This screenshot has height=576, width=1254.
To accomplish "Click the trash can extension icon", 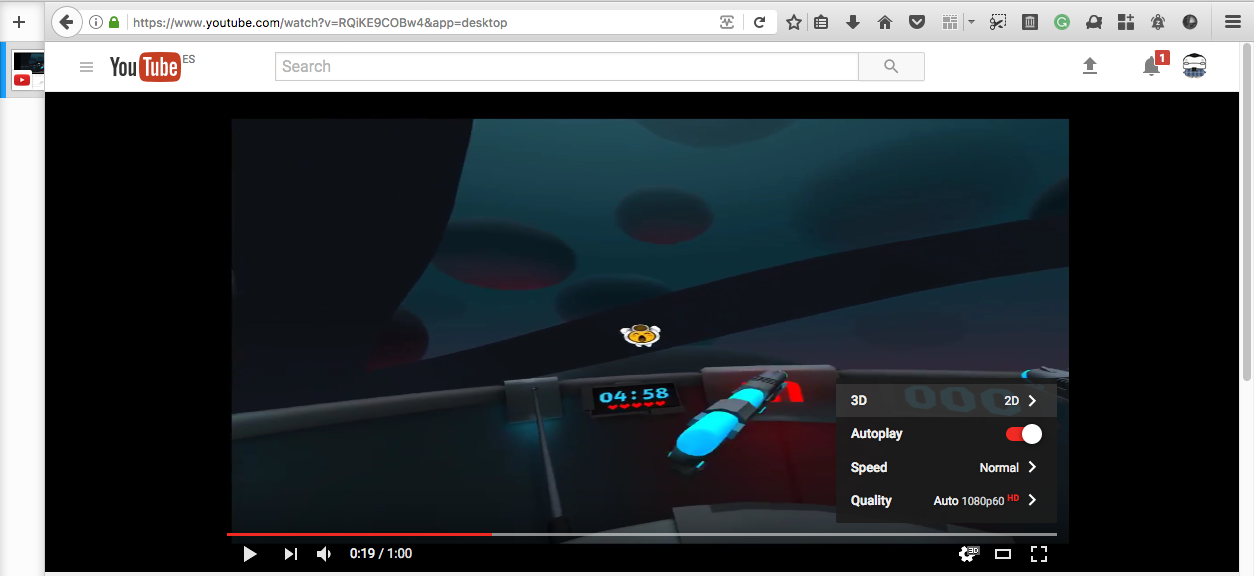I will 1030,22.
